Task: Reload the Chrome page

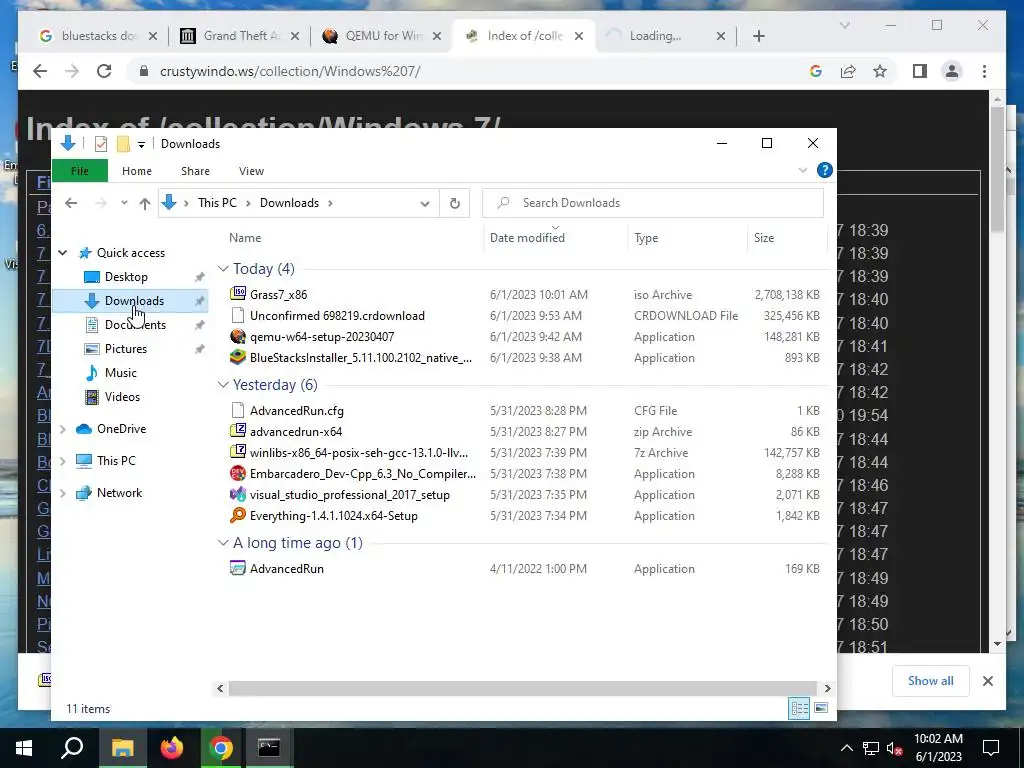Action: (104, 71)
